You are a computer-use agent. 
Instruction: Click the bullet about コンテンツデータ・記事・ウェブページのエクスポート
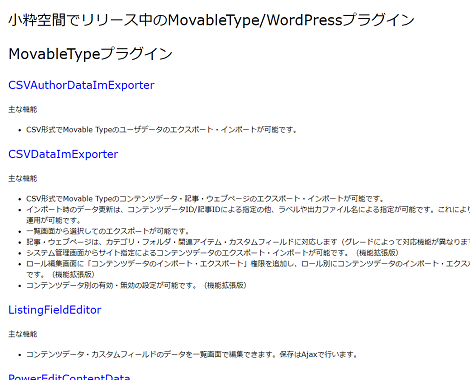(x=205, y=199)
